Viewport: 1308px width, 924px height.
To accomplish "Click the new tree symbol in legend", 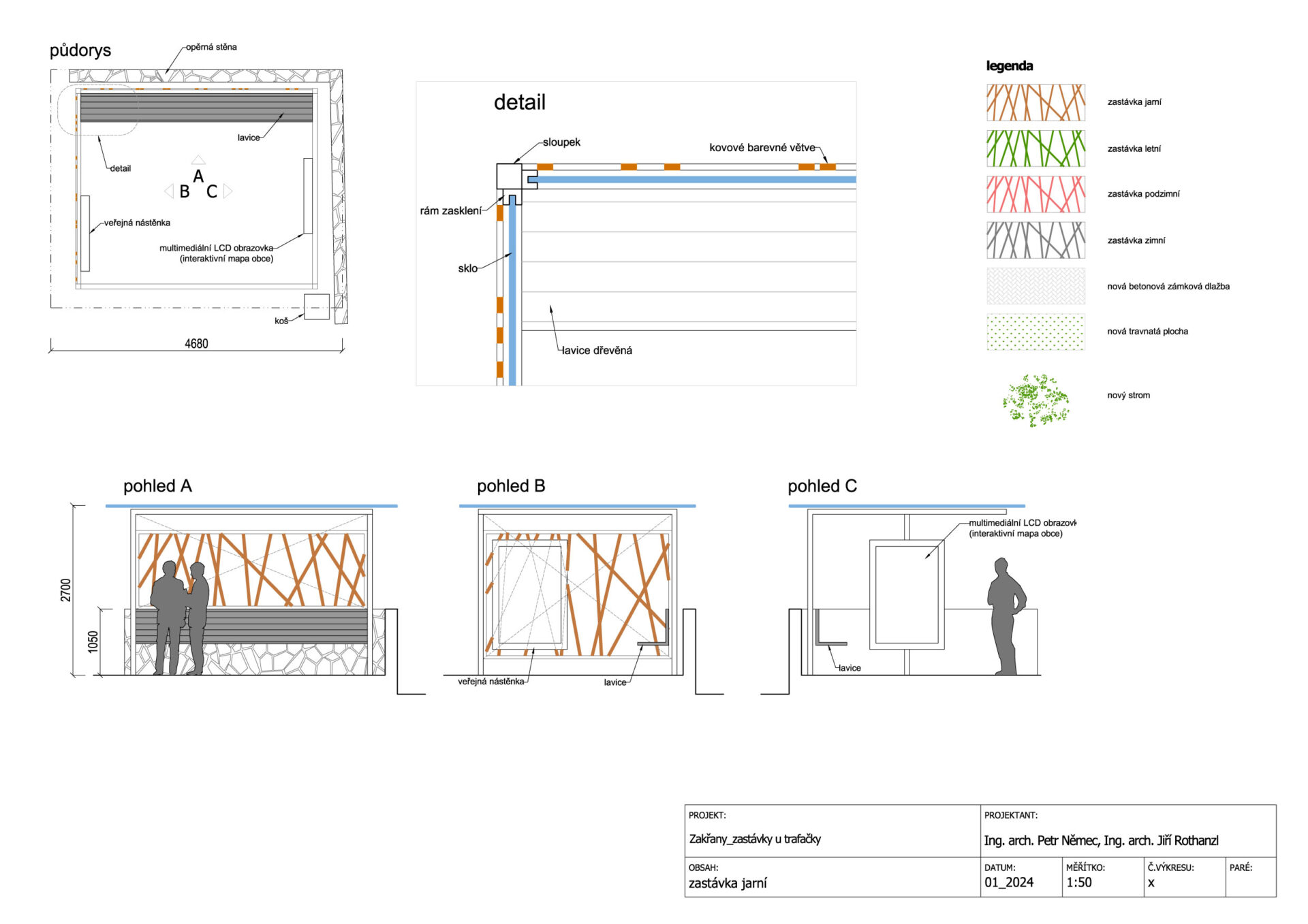I will tap(1035, 400).
